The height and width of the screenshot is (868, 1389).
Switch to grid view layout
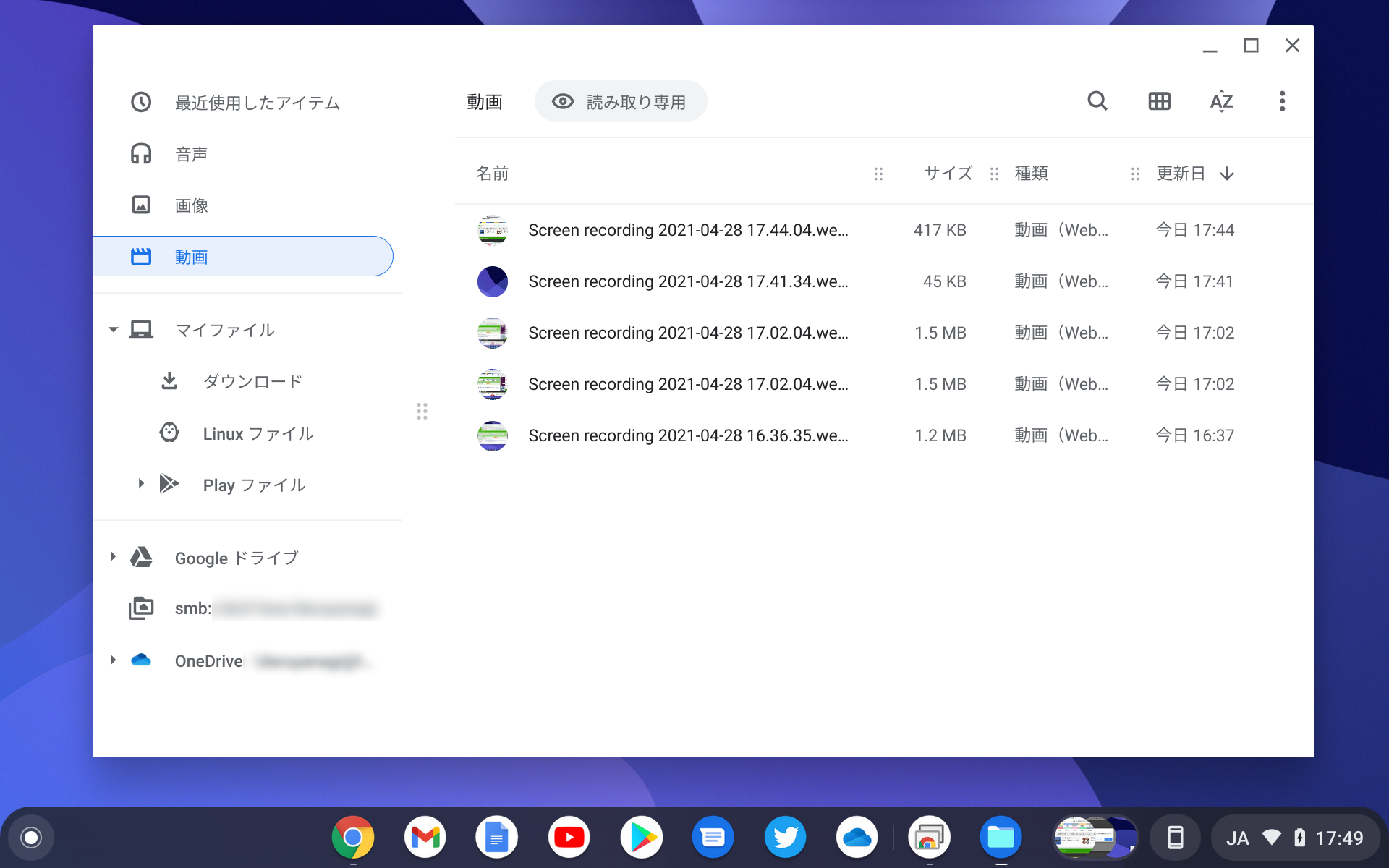(1159, 101)
